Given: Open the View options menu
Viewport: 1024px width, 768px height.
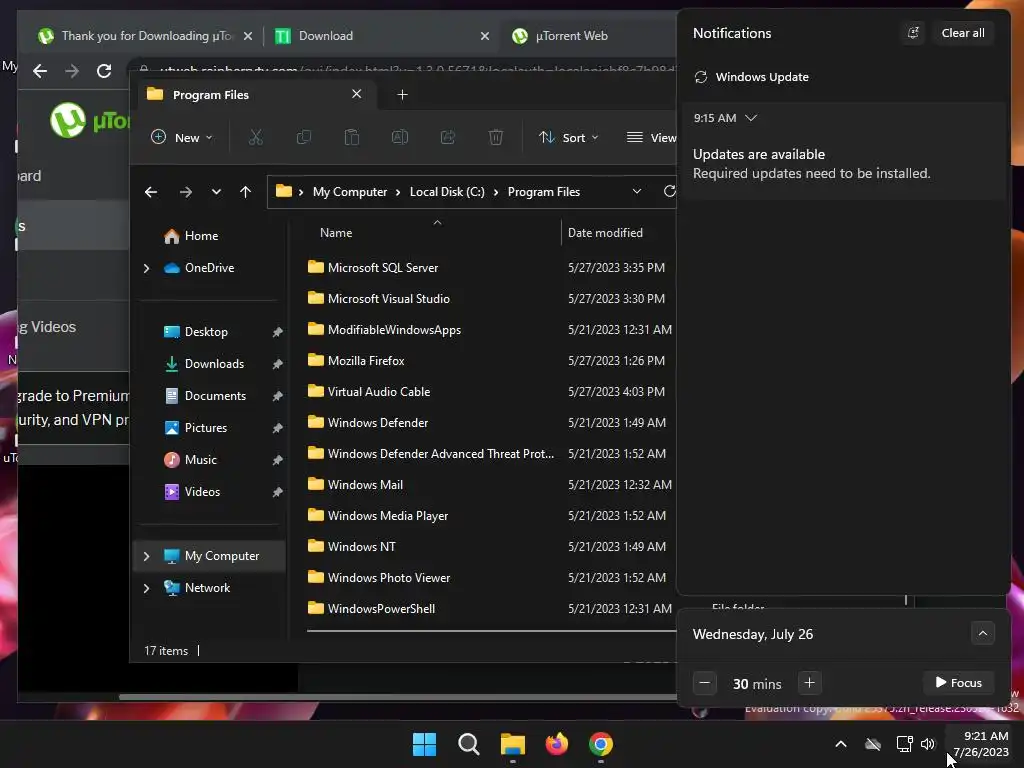Looking at the screenshot, I should 651,137.
